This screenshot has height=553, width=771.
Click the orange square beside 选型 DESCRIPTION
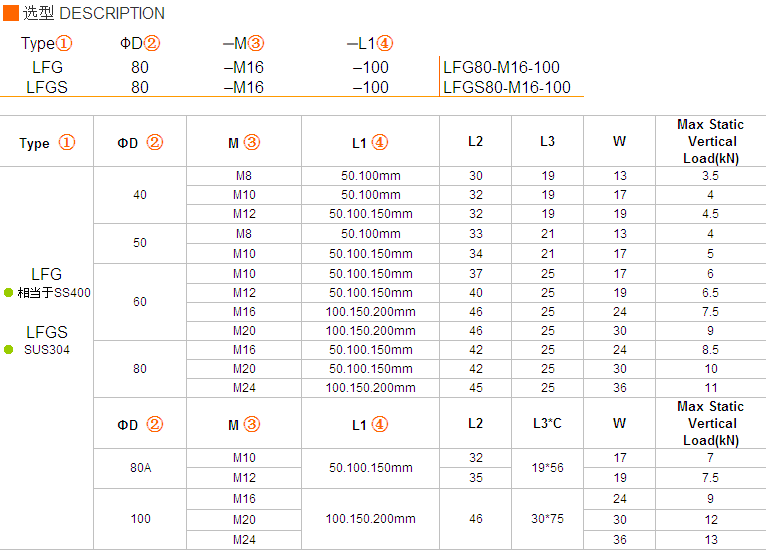[x=11, y=13]
